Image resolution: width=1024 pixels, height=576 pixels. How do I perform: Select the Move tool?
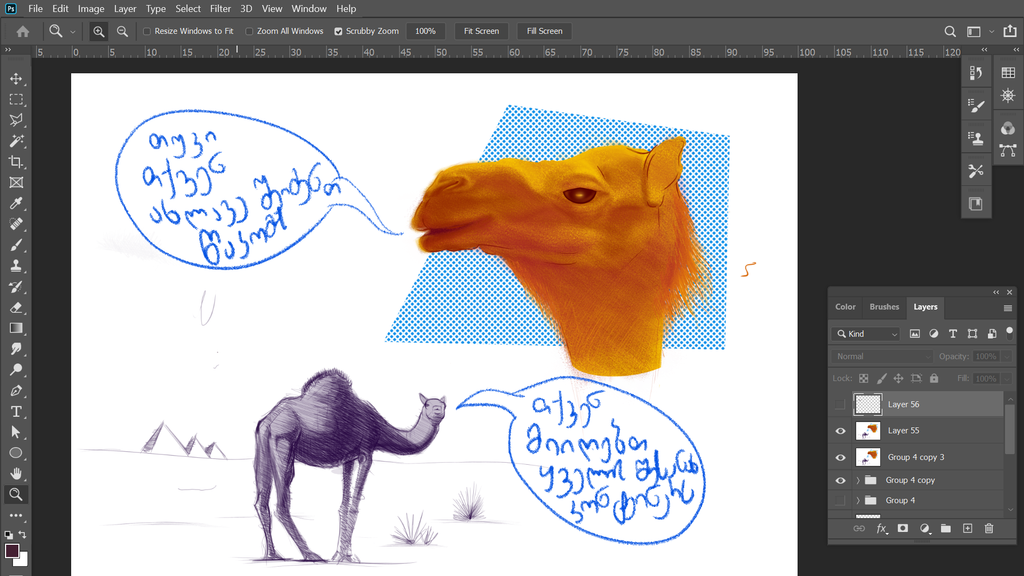point(16,79)
